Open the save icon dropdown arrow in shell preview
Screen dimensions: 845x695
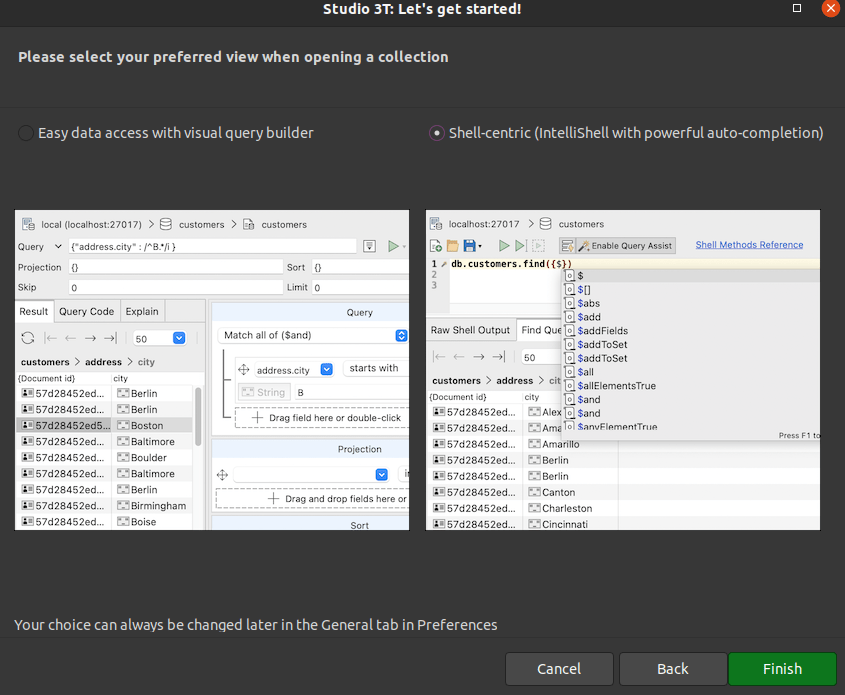point(480,246)
